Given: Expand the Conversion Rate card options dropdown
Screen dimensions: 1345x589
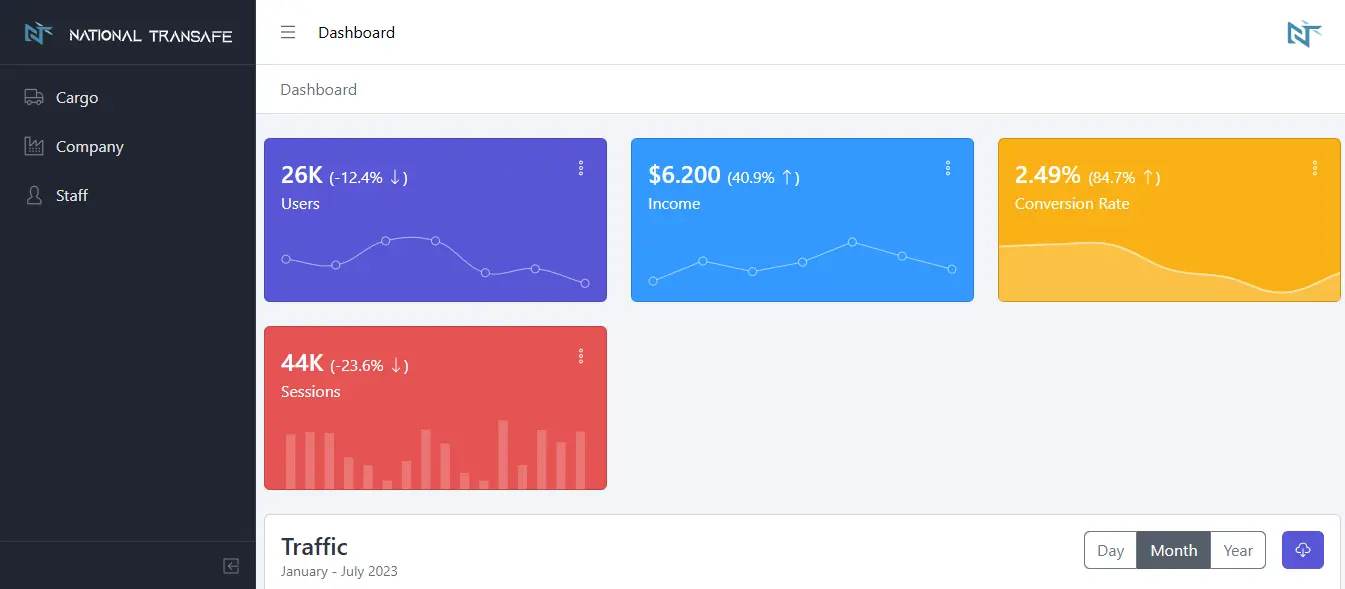Looking at the screenshot, I should coord(1315,168).
